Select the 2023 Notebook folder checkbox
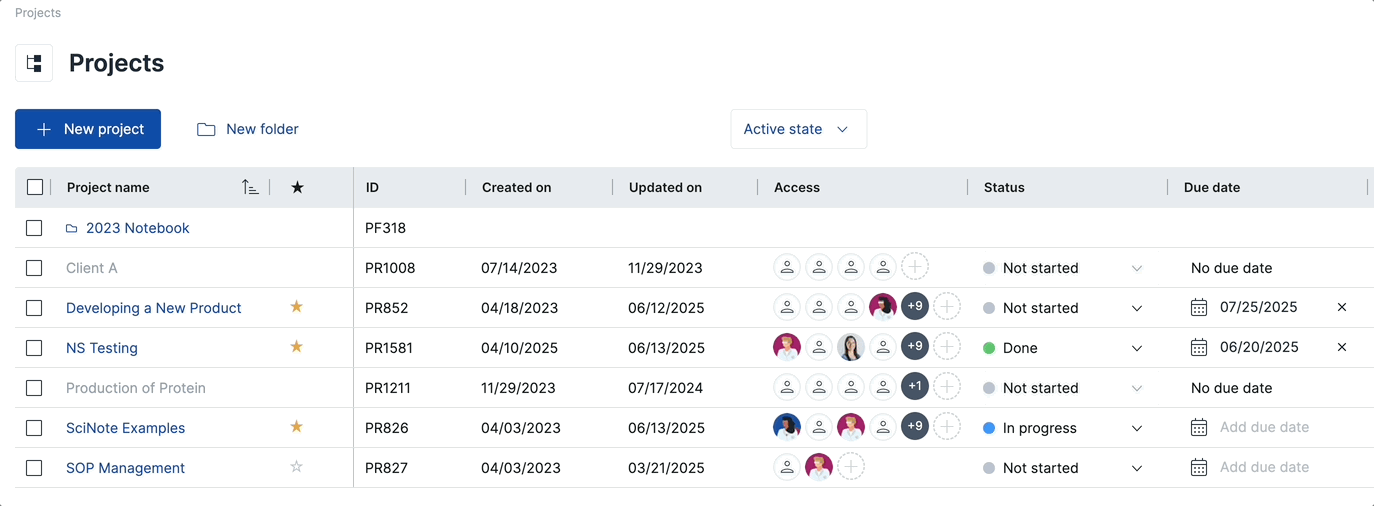 click(34, 228)
